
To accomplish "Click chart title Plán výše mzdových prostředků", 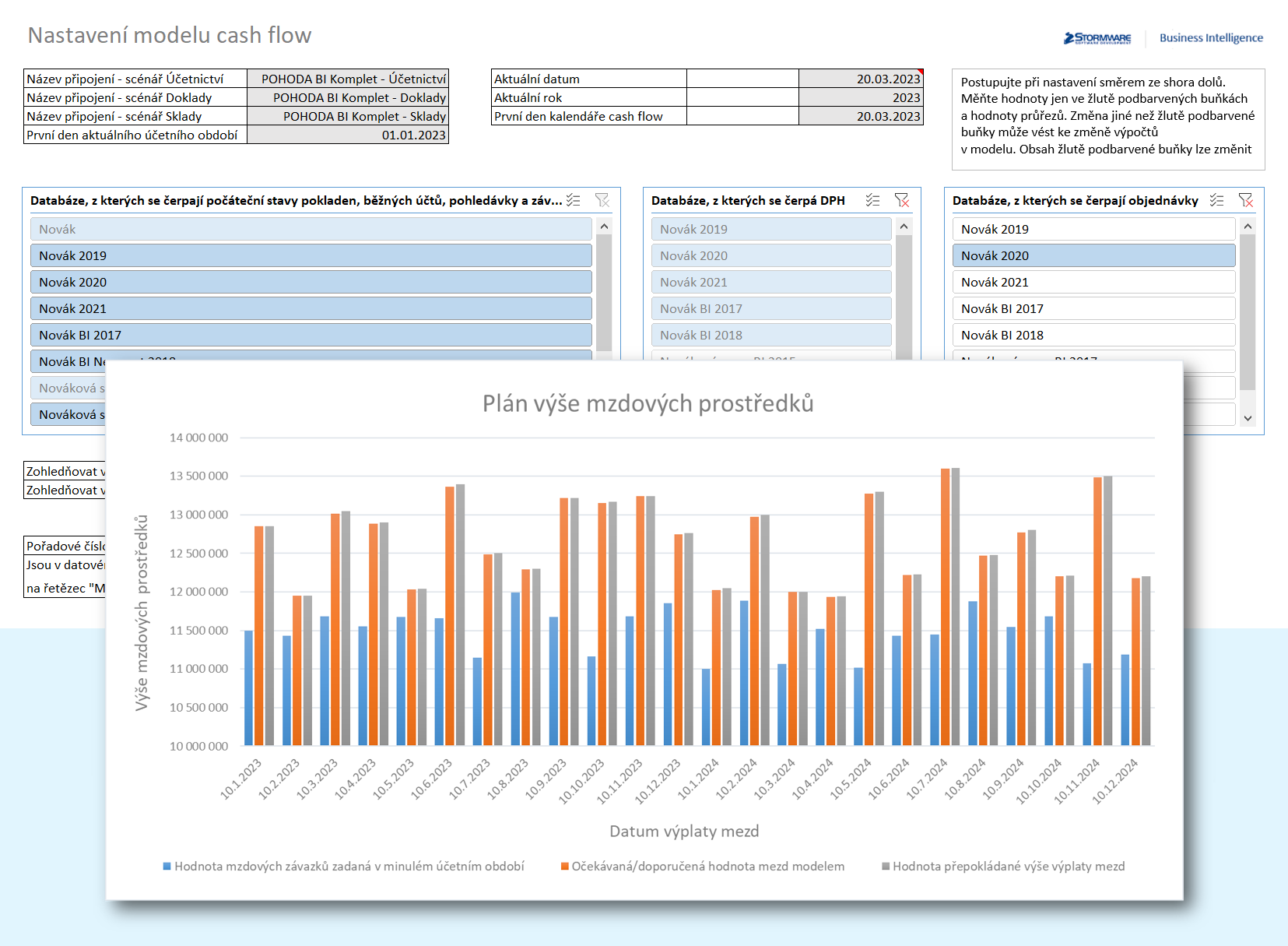I will click(x=648, y=403).
